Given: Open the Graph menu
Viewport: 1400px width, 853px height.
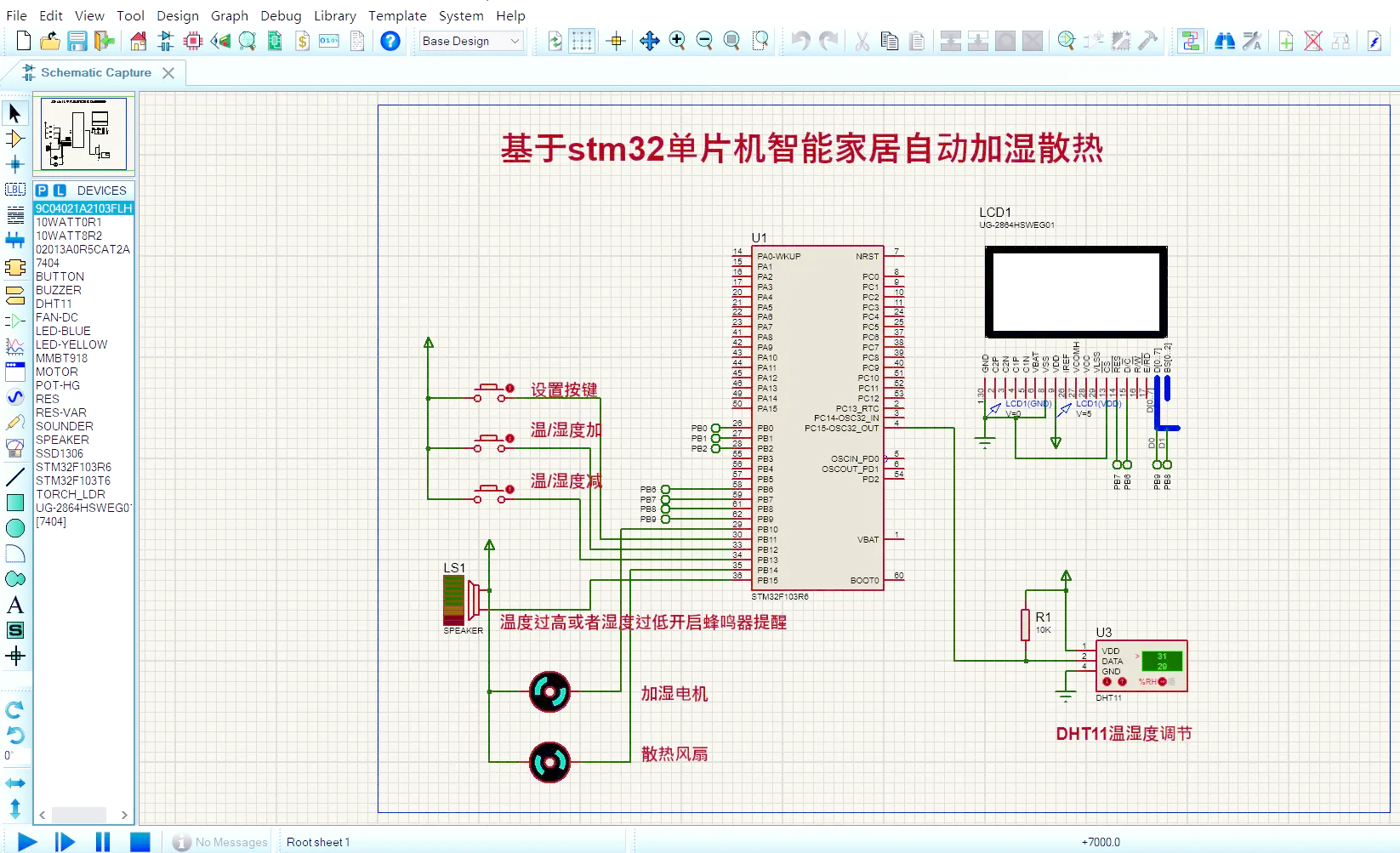Looking at the screenshot, I should click(230, 15).
